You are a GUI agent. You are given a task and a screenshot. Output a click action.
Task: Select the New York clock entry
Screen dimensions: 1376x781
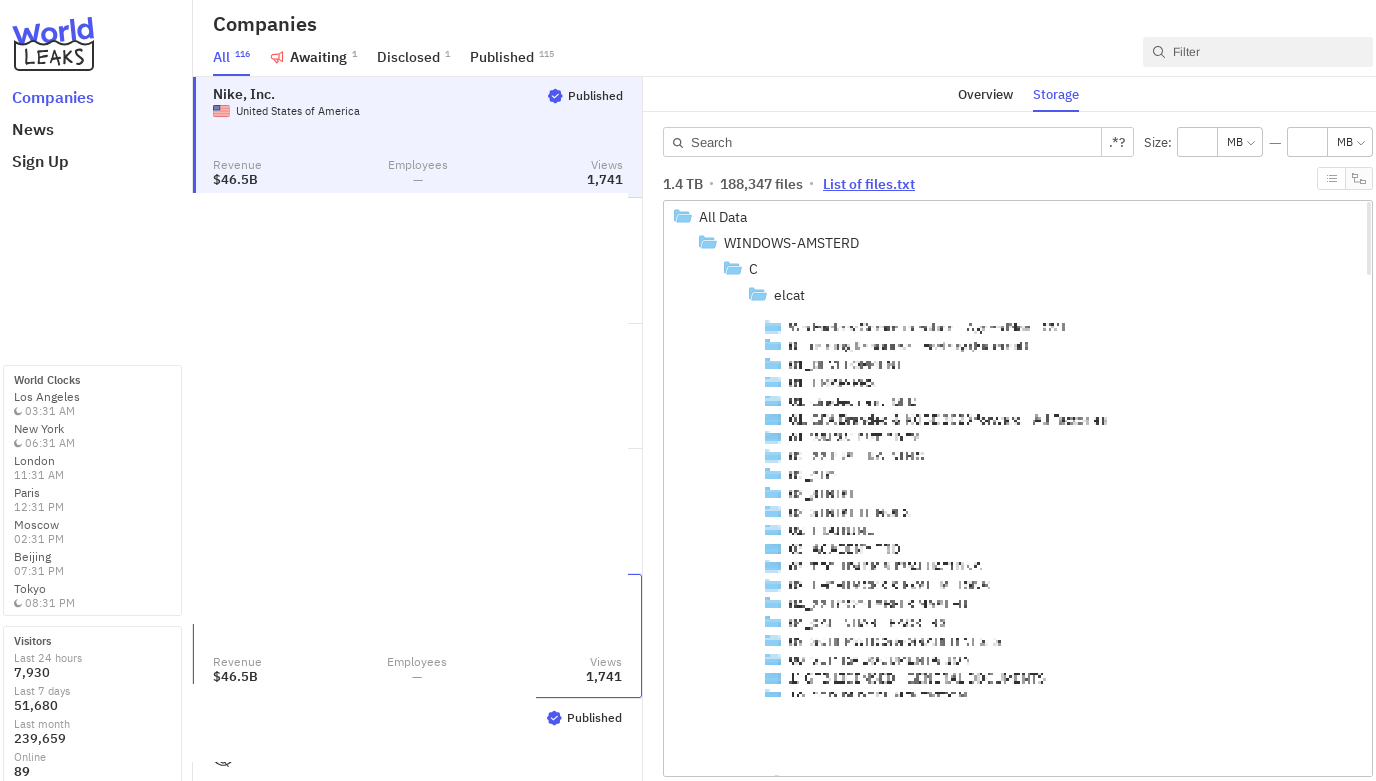pyautogui.click(x=44, y=436)
